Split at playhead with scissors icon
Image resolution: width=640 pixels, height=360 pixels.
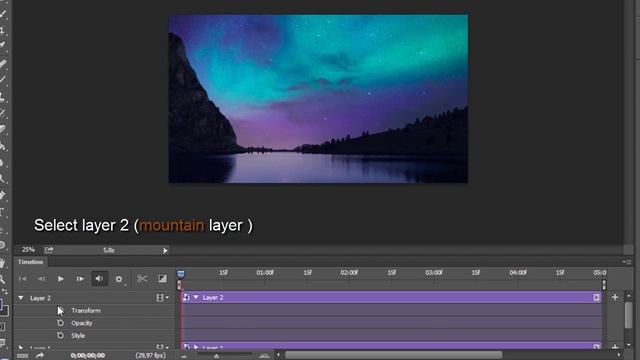[142, 279]
